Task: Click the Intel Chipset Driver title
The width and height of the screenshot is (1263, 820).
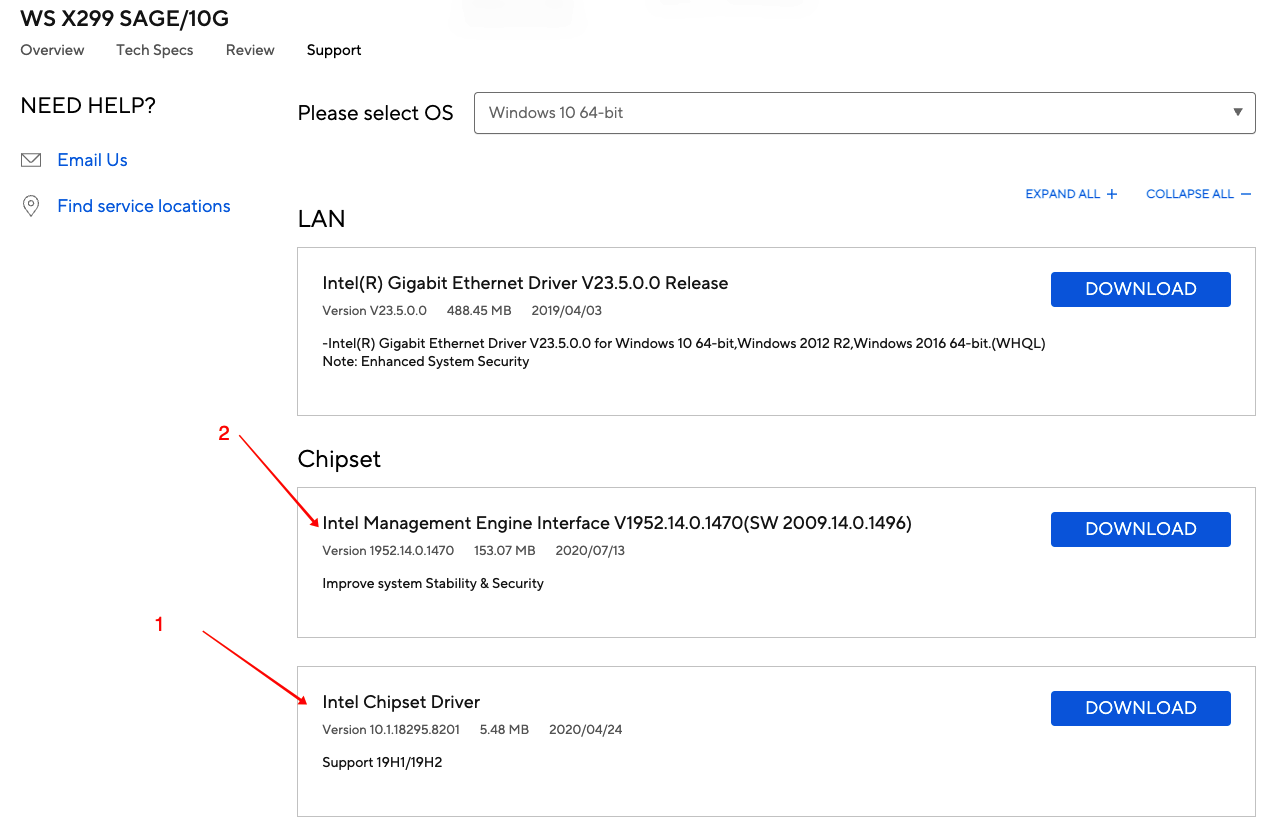Action: (401, 702)
